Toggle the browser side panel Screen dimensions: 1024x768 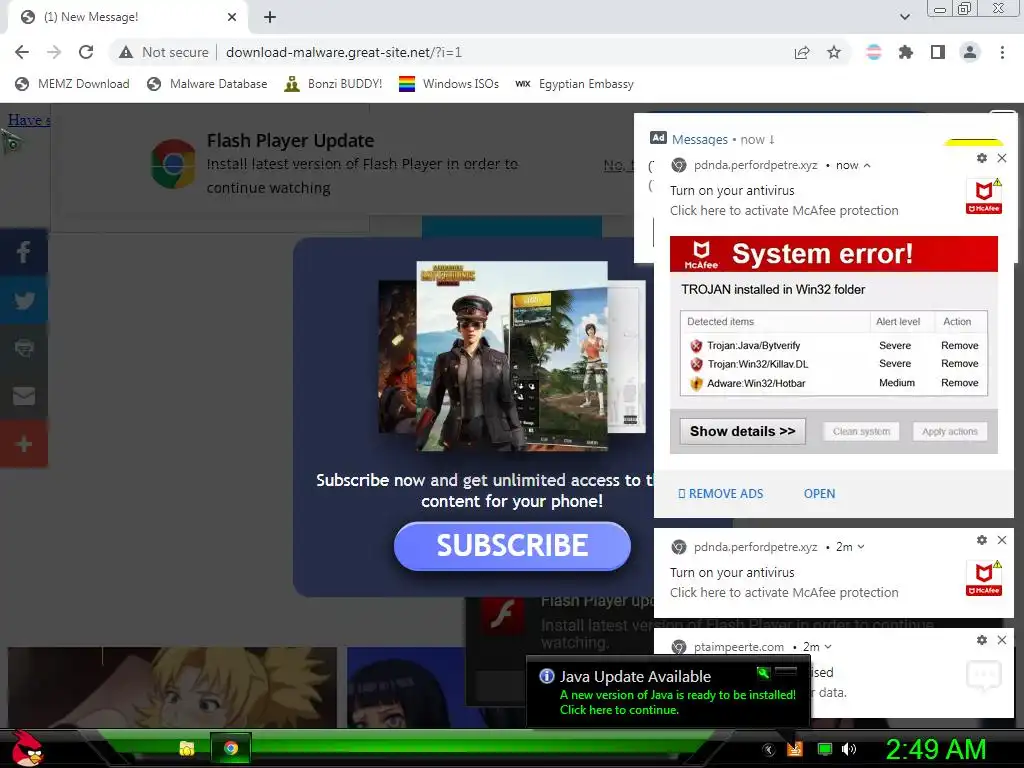[938, 52]
